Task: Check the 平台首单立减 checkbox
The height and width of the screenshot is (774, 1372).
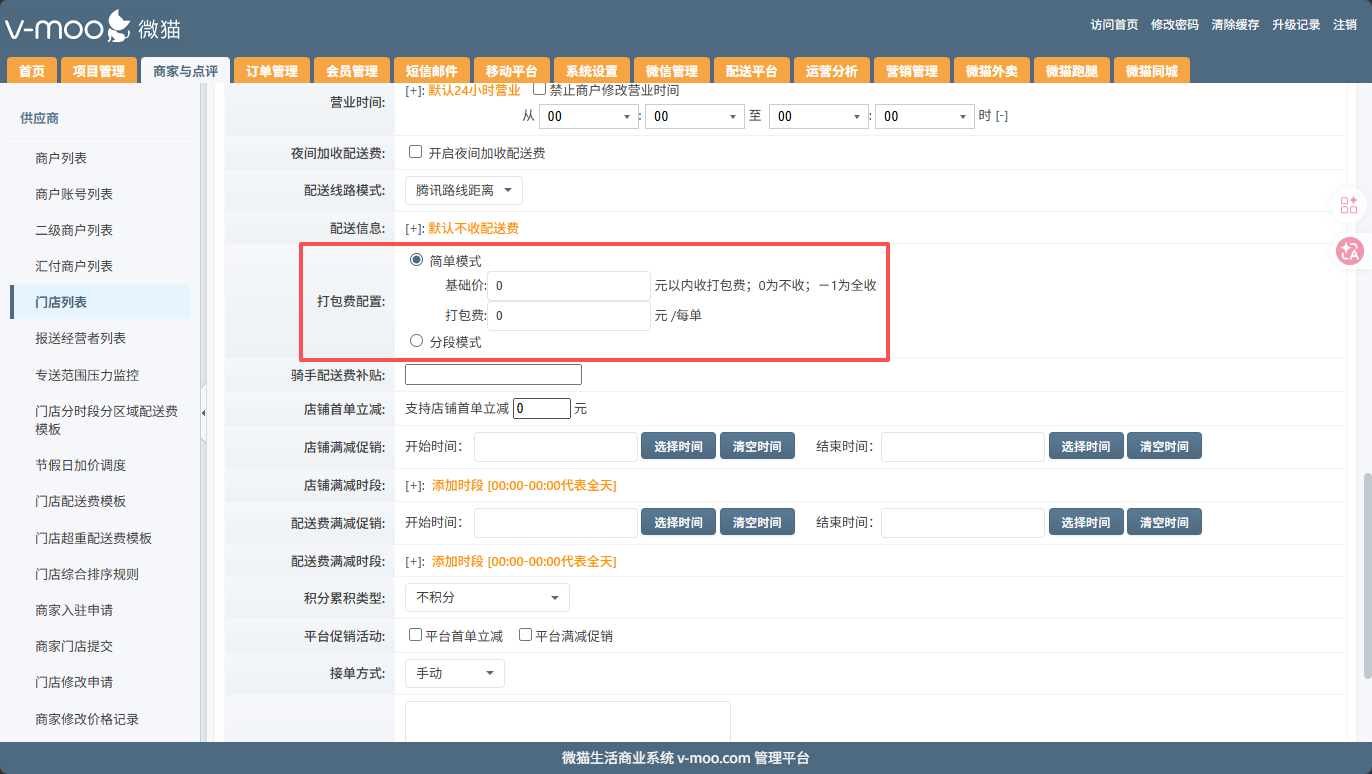Action: pyautogui.click(x=416, y=635)
